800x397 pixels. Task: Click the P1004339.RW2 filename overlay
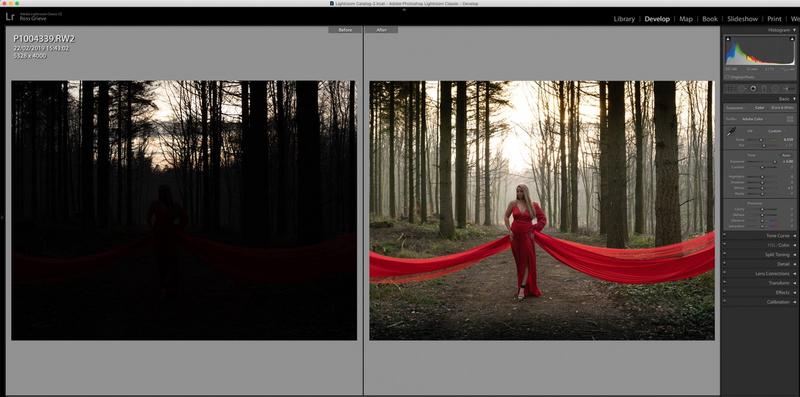(x=44, y=38)
